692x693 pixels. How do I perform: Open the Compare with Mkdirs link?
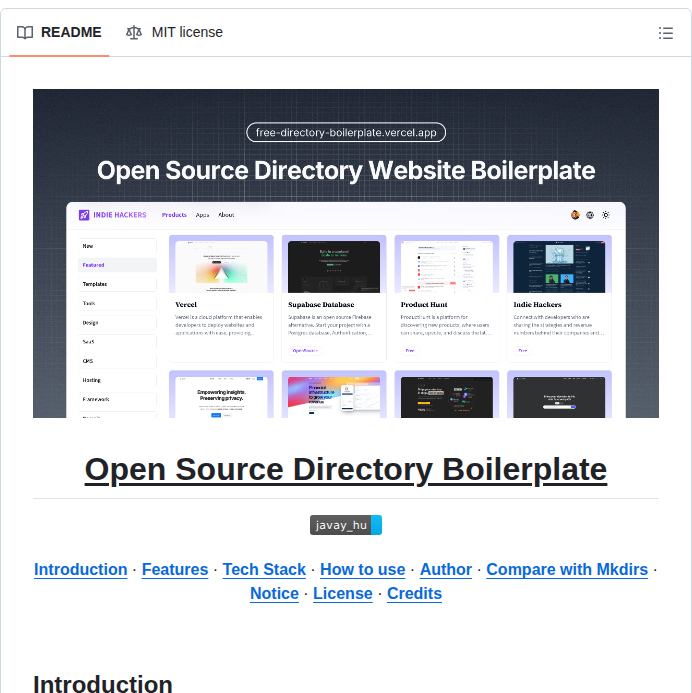pyautogui.click(x=567, y=570)
